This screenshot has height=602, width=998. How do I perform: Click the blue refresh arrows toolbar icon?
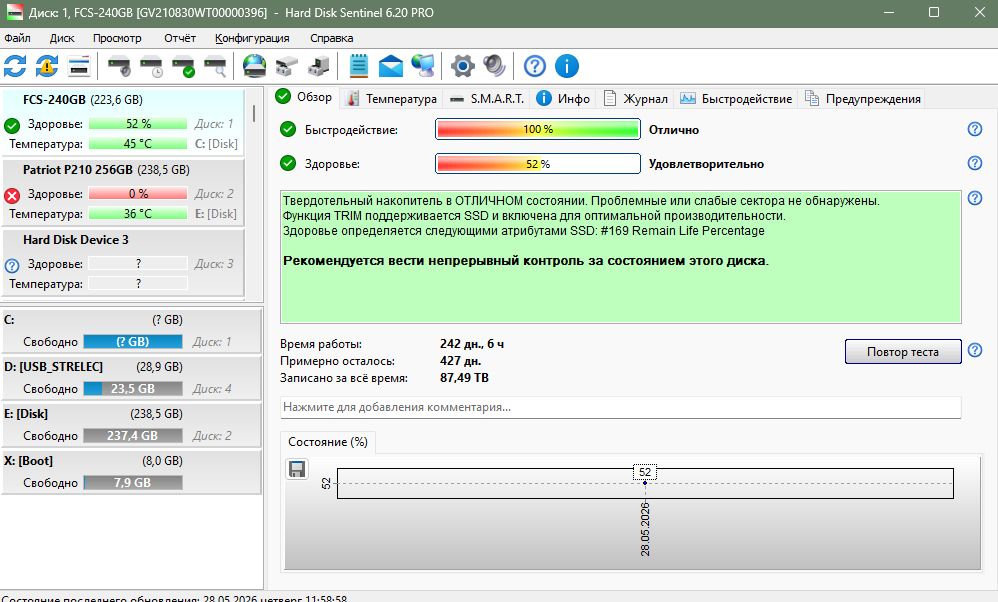pos(15,66)
